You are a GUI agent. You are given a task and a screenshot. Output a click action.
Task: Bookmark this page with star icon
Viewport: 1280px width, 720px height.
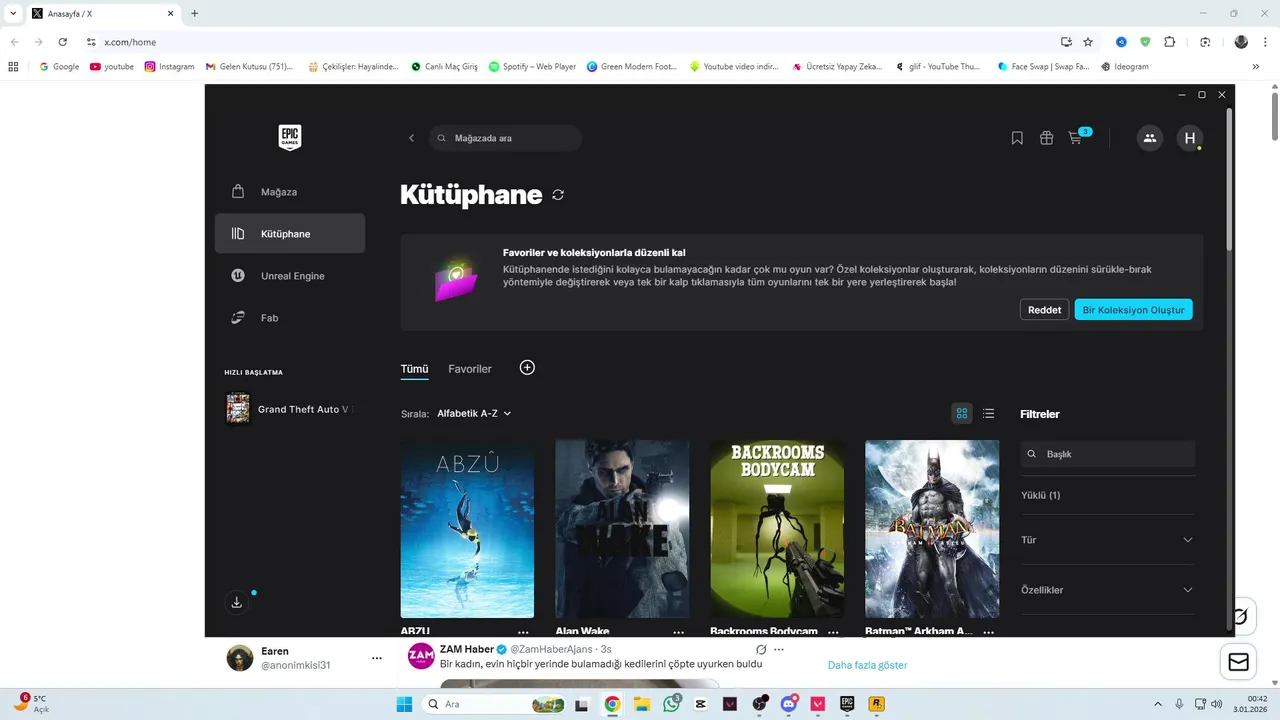point(1088,42)
